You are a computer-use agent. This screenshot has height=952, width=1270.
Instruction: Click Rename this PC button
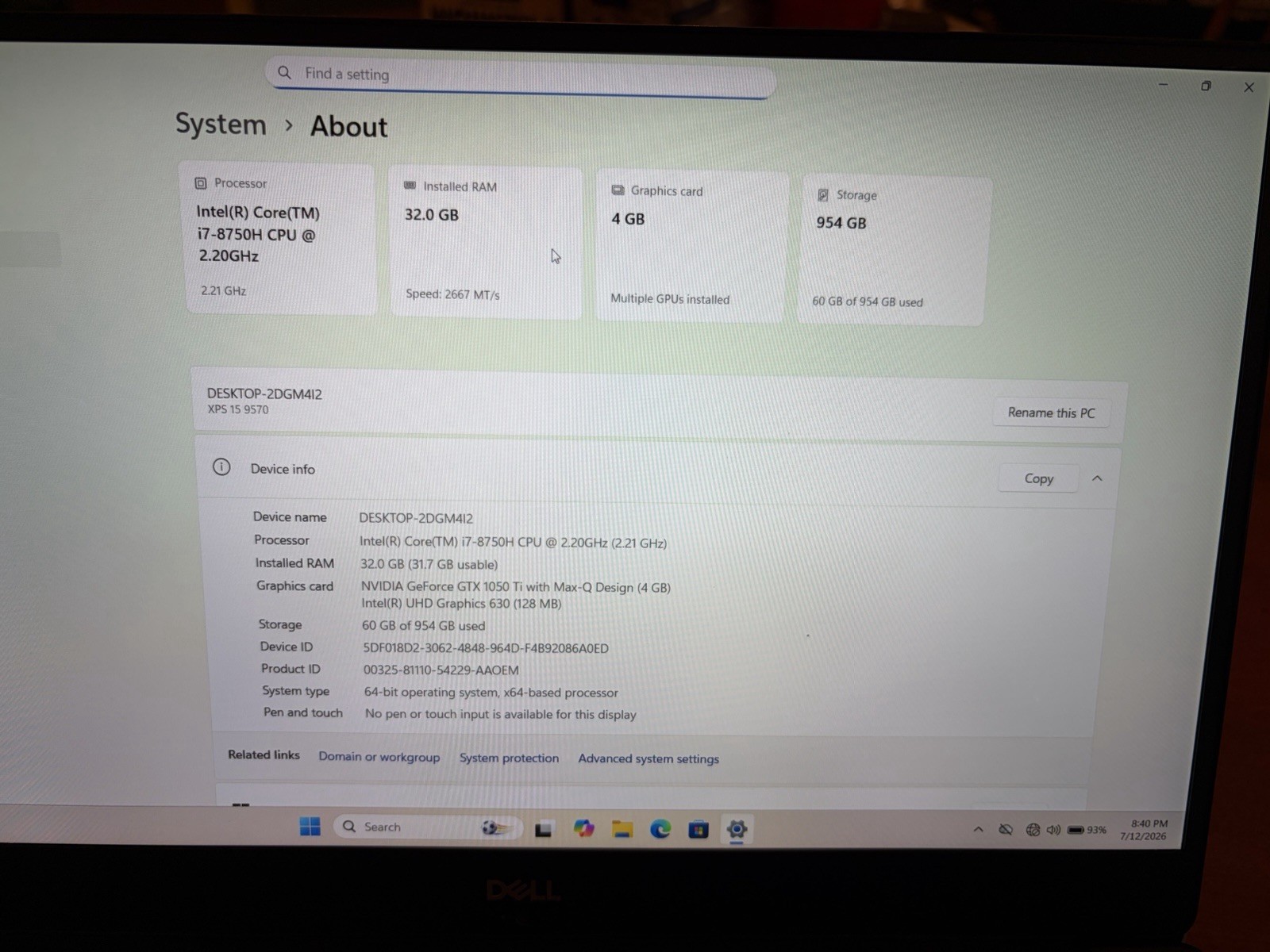pos(1051,413)
